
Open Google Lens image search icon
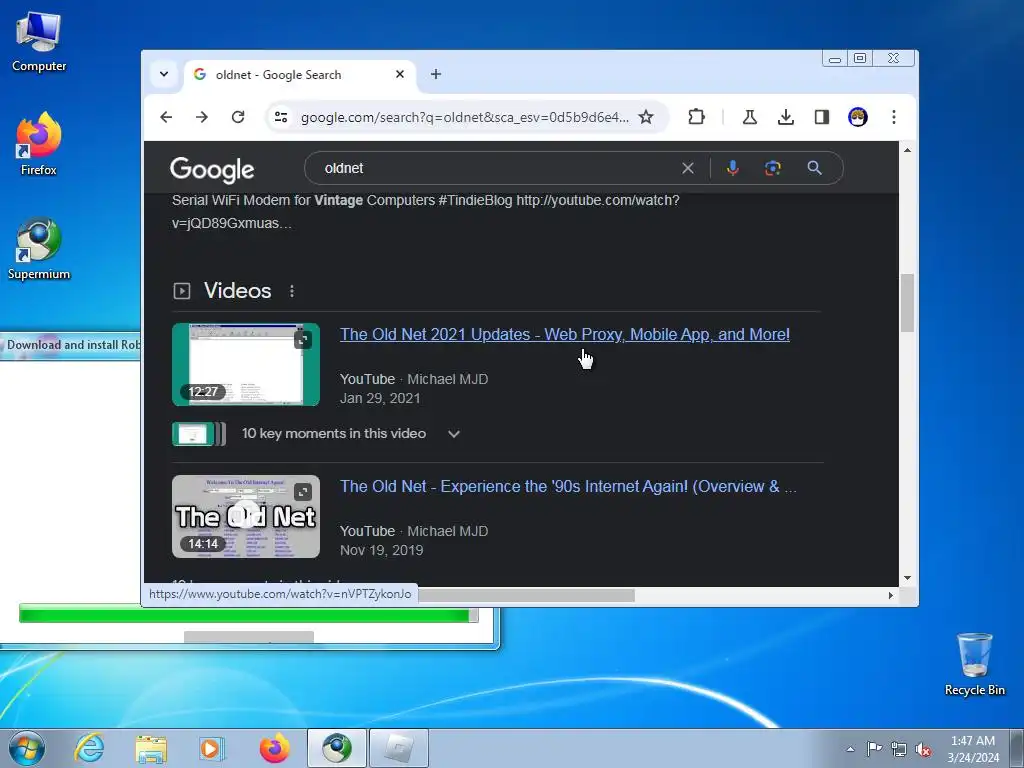click(773, 168)
